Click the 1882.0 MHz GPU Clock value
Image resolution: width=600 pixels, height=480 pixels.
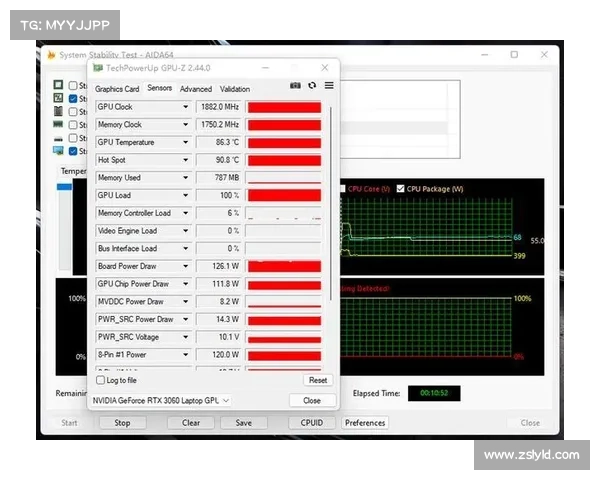(x=219, y=107)
